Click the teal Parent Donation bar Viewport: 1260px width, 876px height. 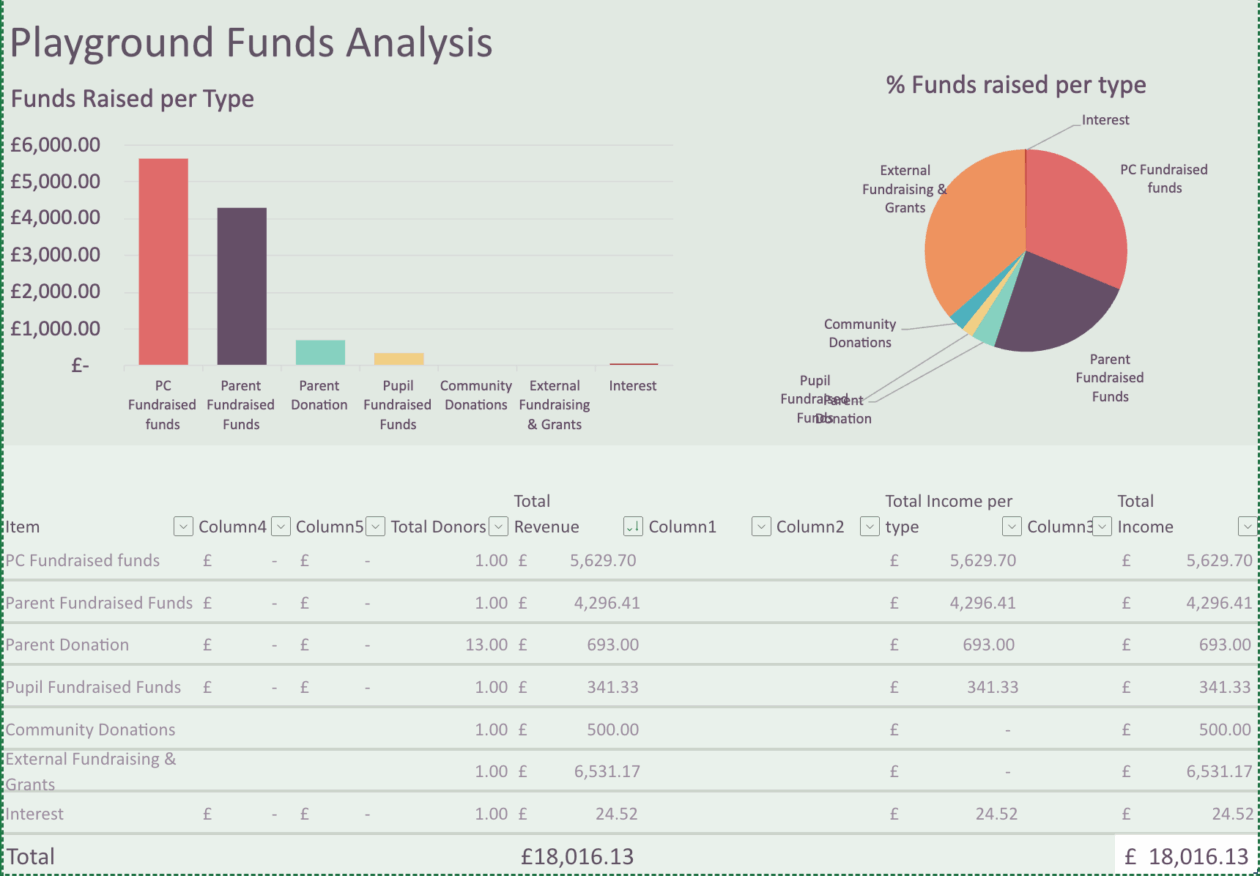[320, 353]
